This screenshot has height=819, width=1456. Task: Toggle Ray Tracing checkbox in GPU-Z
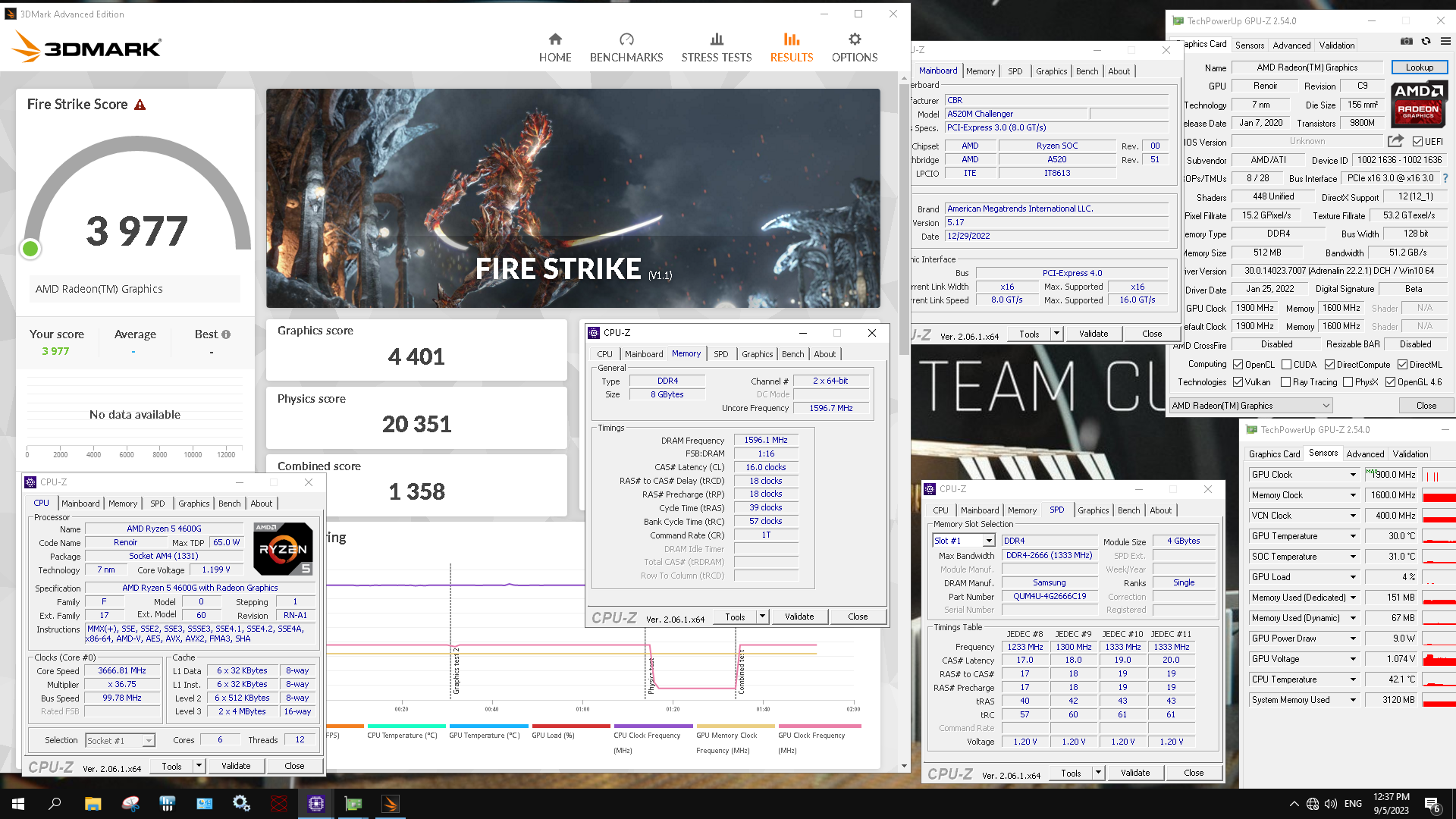pos(1285,382)
